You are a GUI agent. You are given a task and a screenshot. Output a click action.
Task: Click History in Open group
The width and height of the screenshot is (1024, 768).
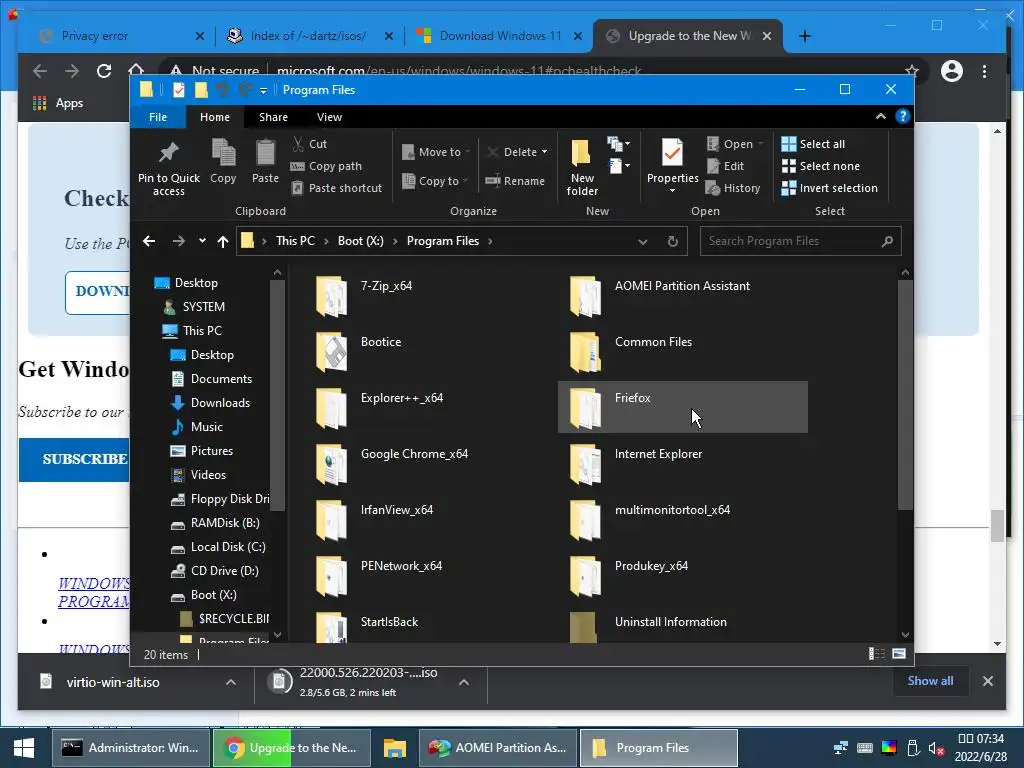coord(733,188)
